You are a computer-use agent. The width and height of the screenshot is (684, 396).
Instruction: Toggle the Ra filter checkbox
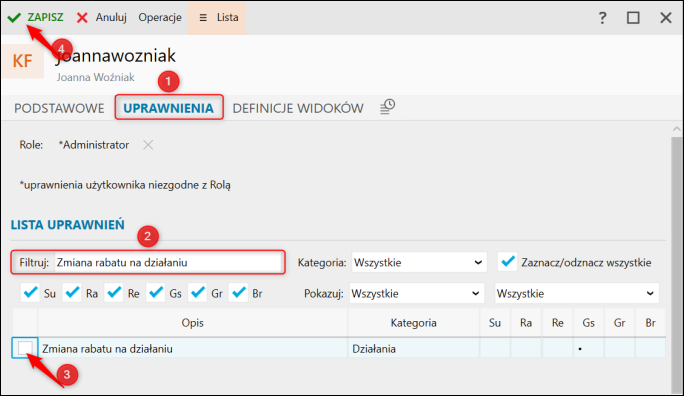(72, 293)
